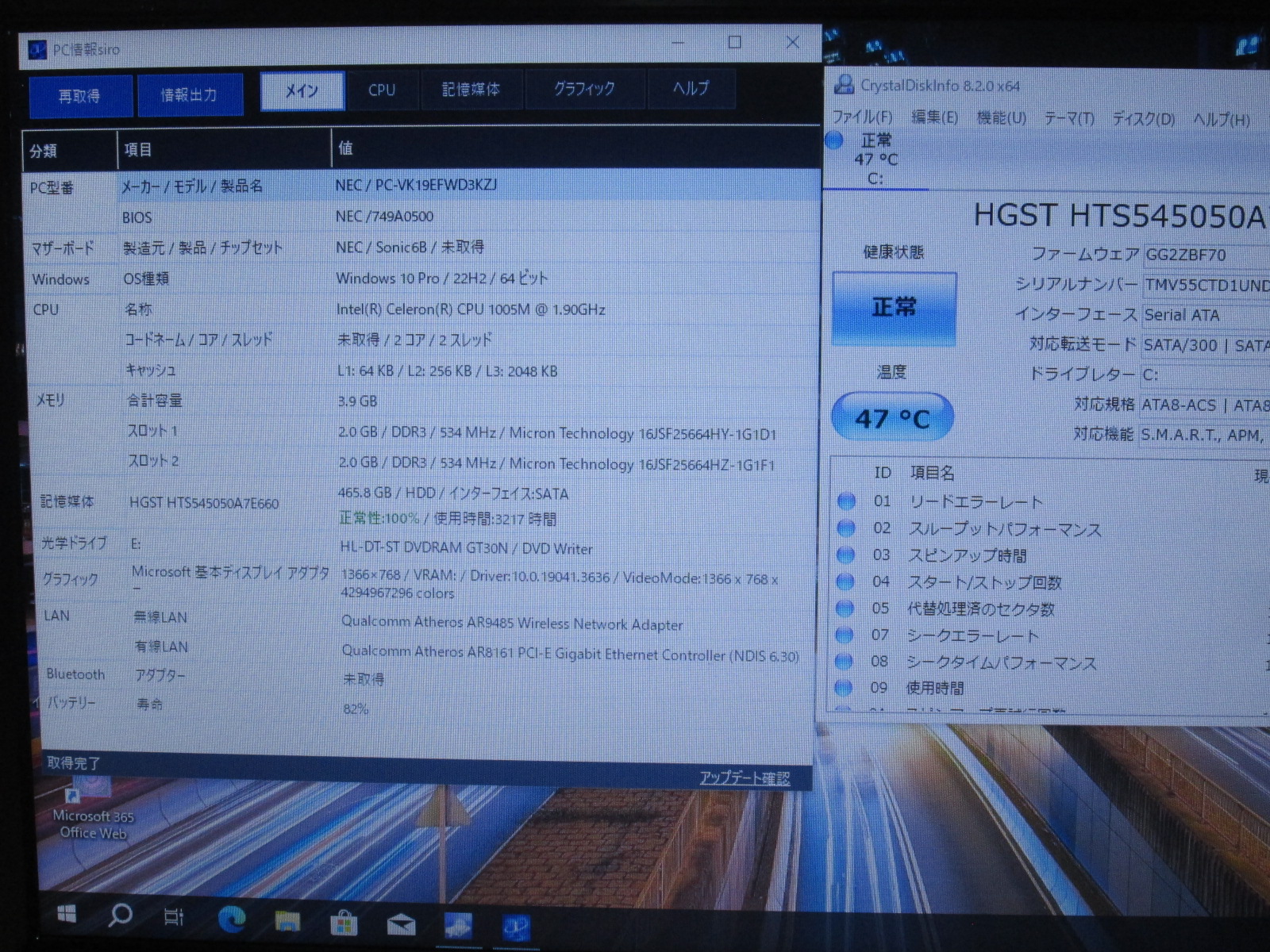Click the 正常 health status button
This screenshot has width=1270, height=952.
coord(894,308)
